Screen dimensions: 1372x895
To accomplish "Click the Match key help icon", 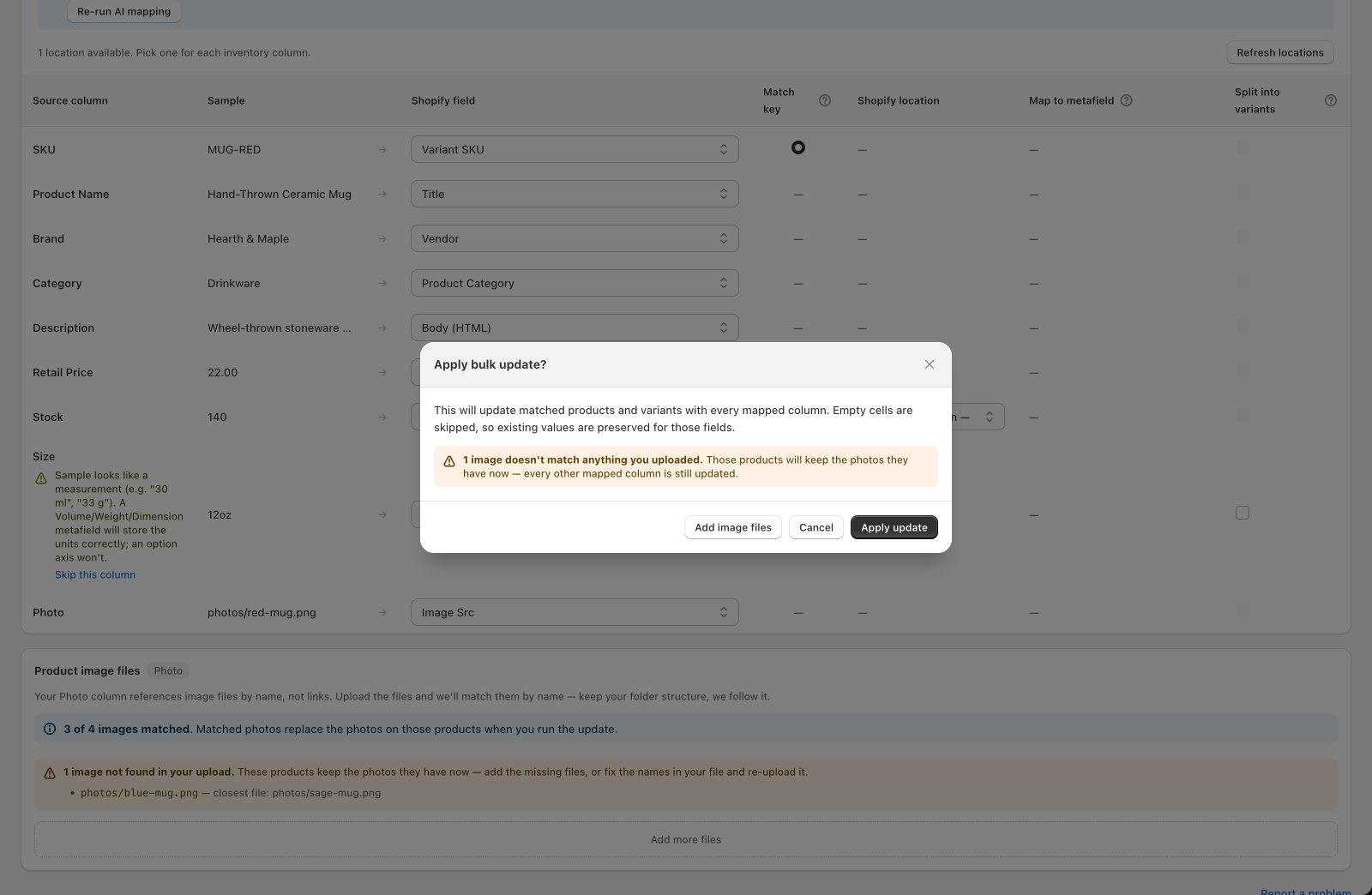I will click(x=825, y=100).
